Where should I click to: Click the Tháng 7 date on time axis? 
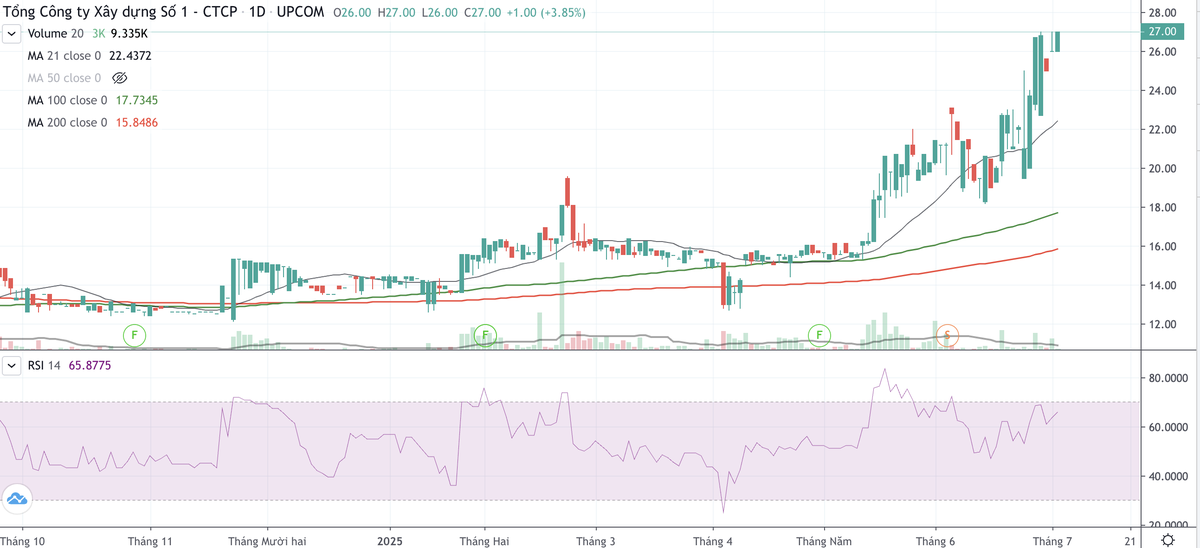1052,541
